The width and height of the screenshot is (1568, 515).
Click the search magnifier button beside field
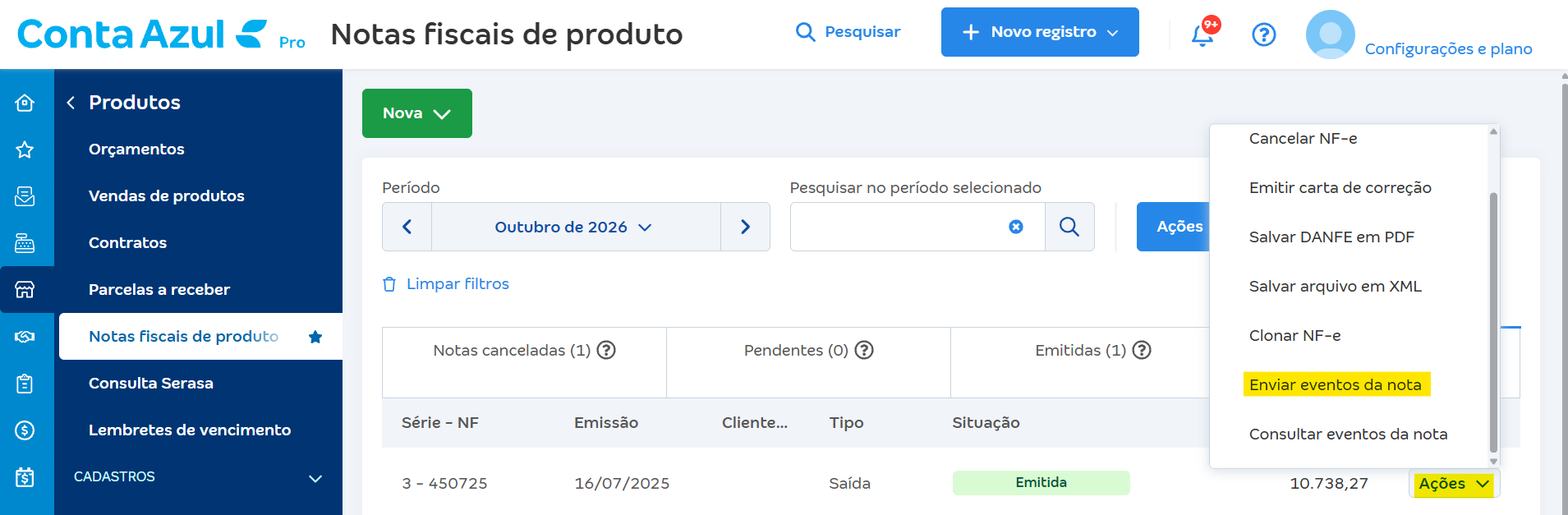1069,227
